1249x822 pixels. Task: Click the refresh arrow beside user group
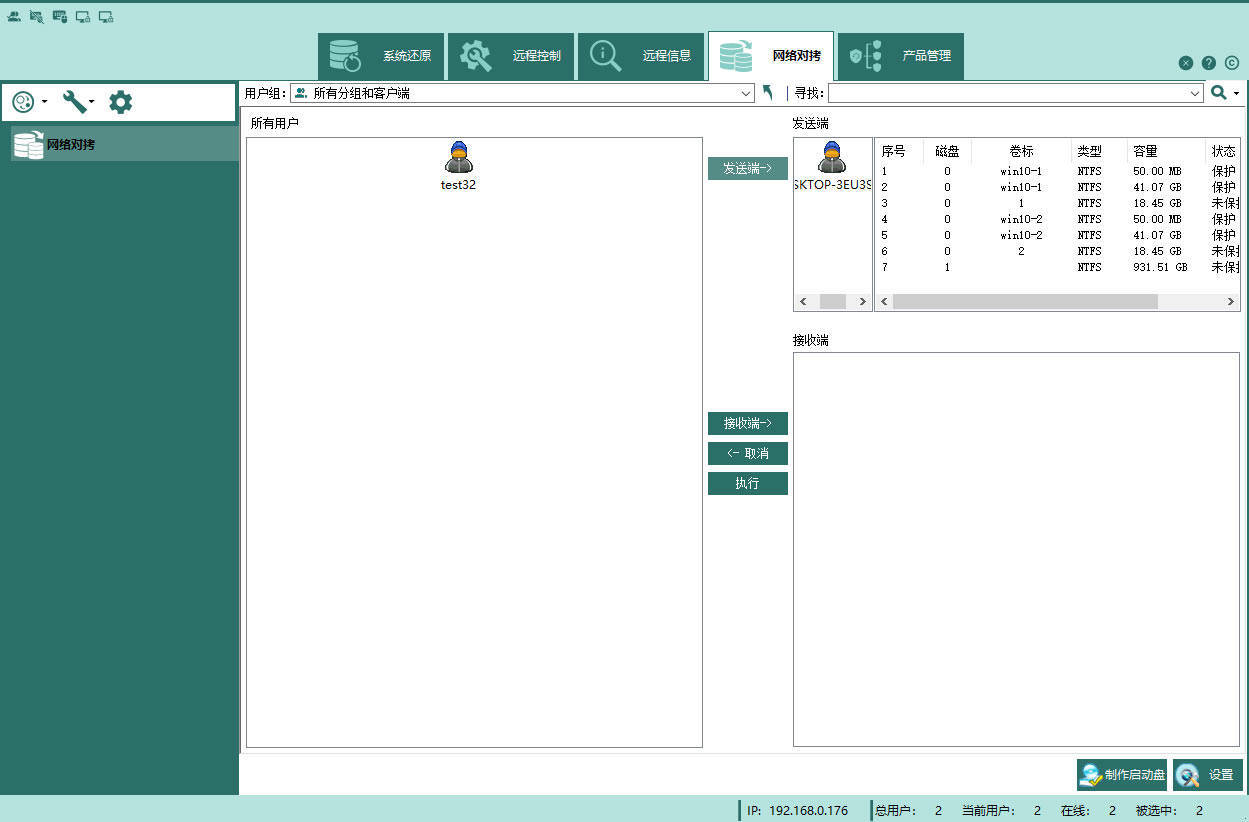pyautogui.click(x=768, y=93)
